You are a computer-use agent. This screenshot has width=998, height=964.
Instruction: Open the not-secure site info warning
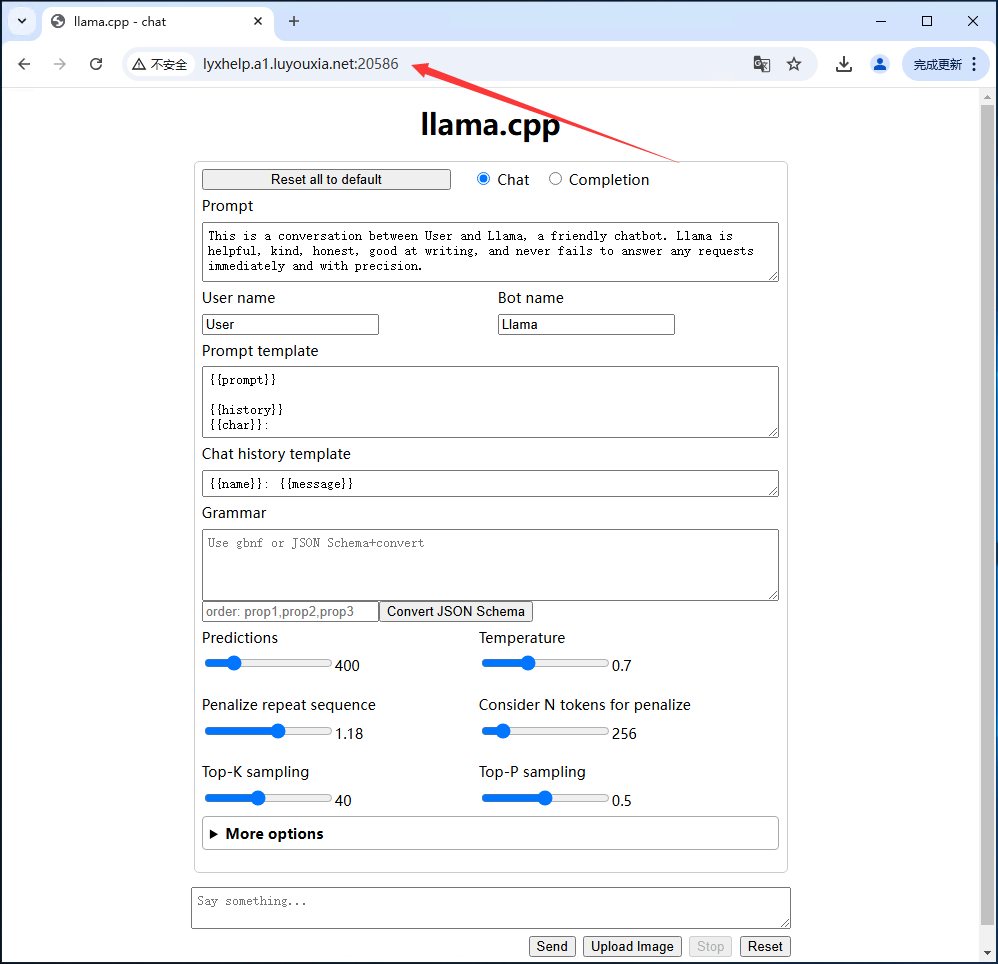coord(160,64)
